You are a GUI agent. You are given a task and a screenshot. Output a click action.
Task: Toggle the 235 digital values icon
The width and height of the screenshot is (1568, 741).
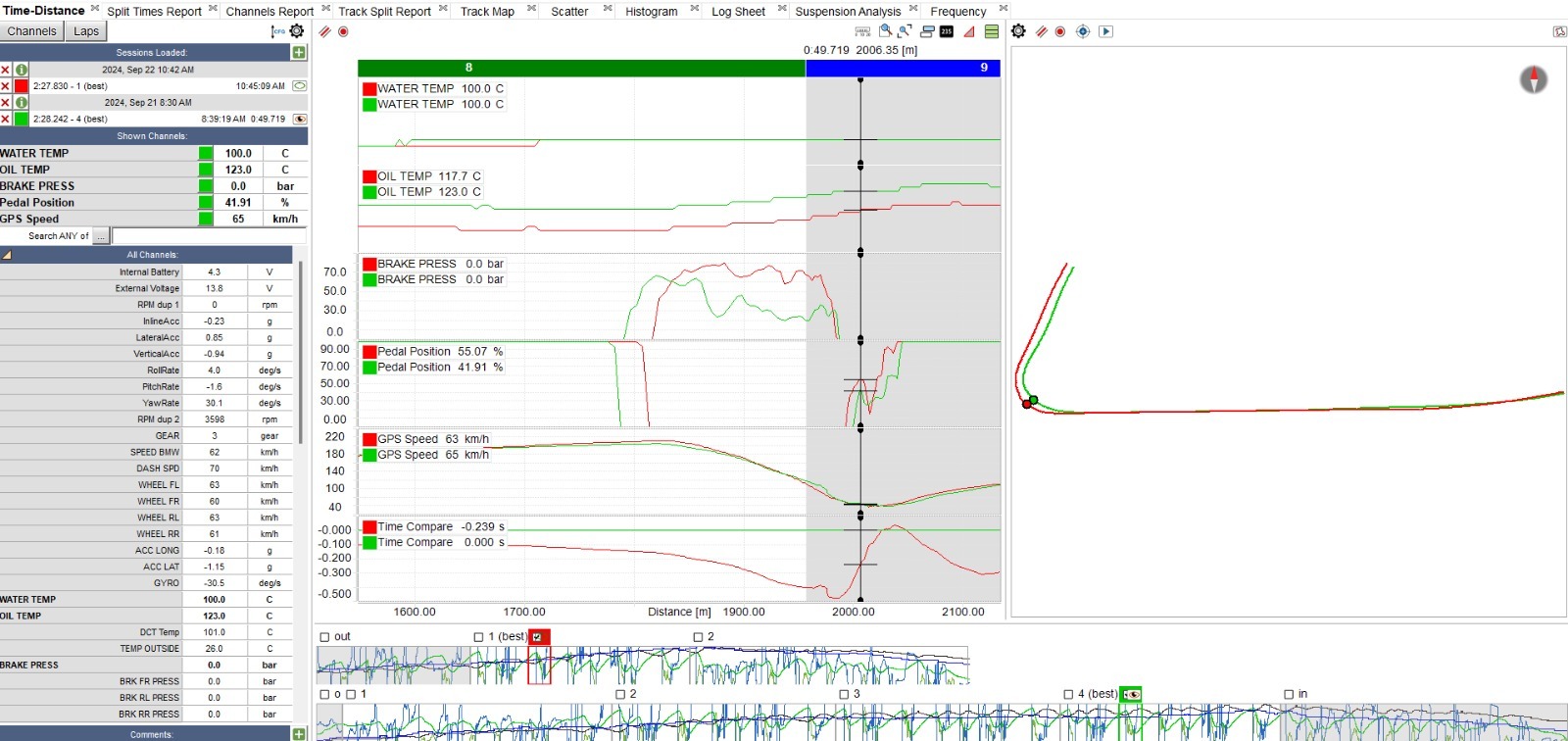pos(947,31)
